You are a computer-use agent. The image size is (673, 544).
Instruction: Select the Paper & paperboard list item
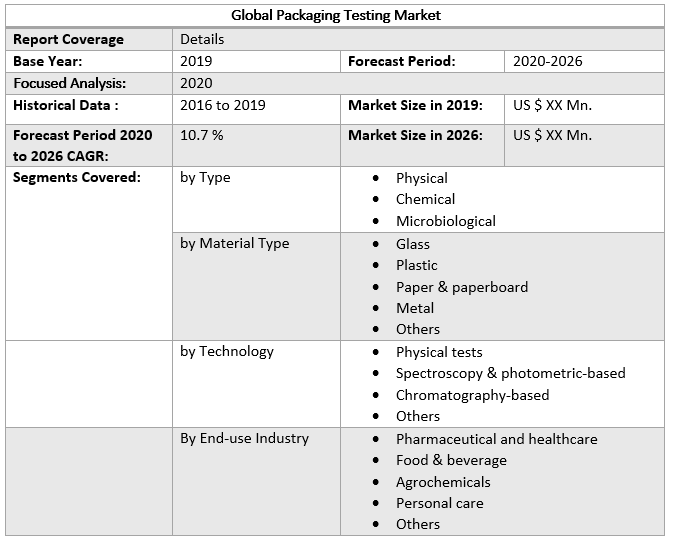(461, 287)
